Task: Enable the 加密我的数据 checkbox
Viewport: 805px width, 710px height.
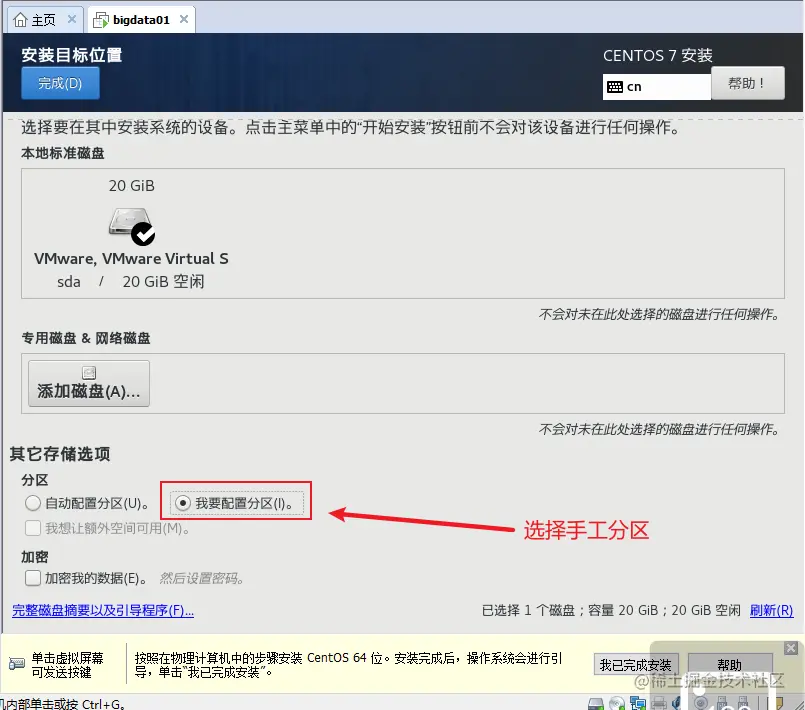Action: [x=35, y=578]
